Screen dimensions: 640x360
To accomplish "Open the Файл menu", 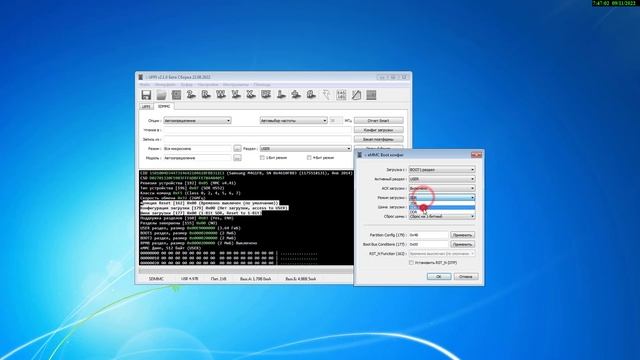I will [144, 84].
